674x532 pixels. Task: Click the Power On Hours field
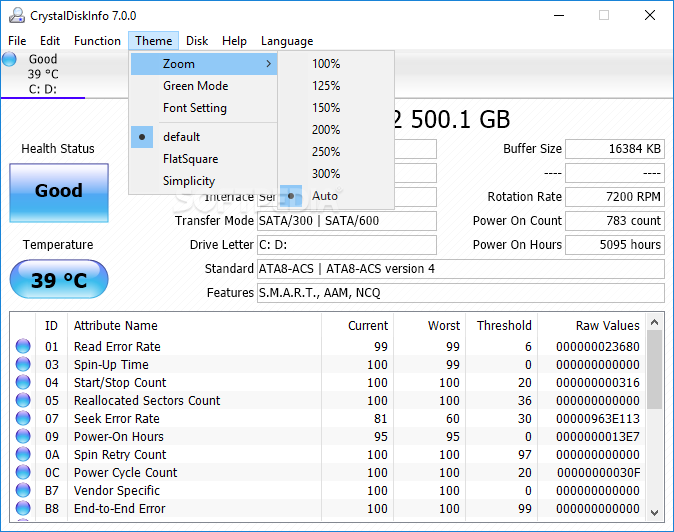(x=615, y=245)
